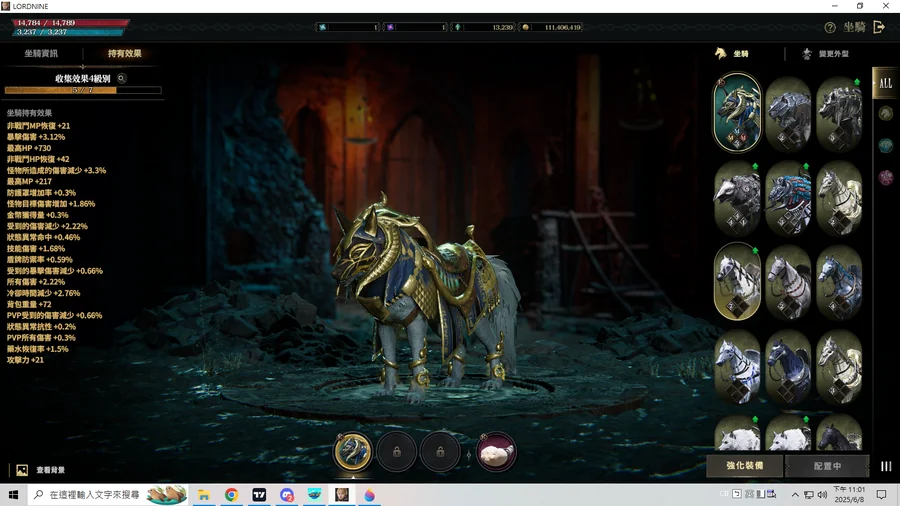Click the magnifier next to 收集效果4級別
The height and width of the screenshot is (506, 900).
coord(122,79)
